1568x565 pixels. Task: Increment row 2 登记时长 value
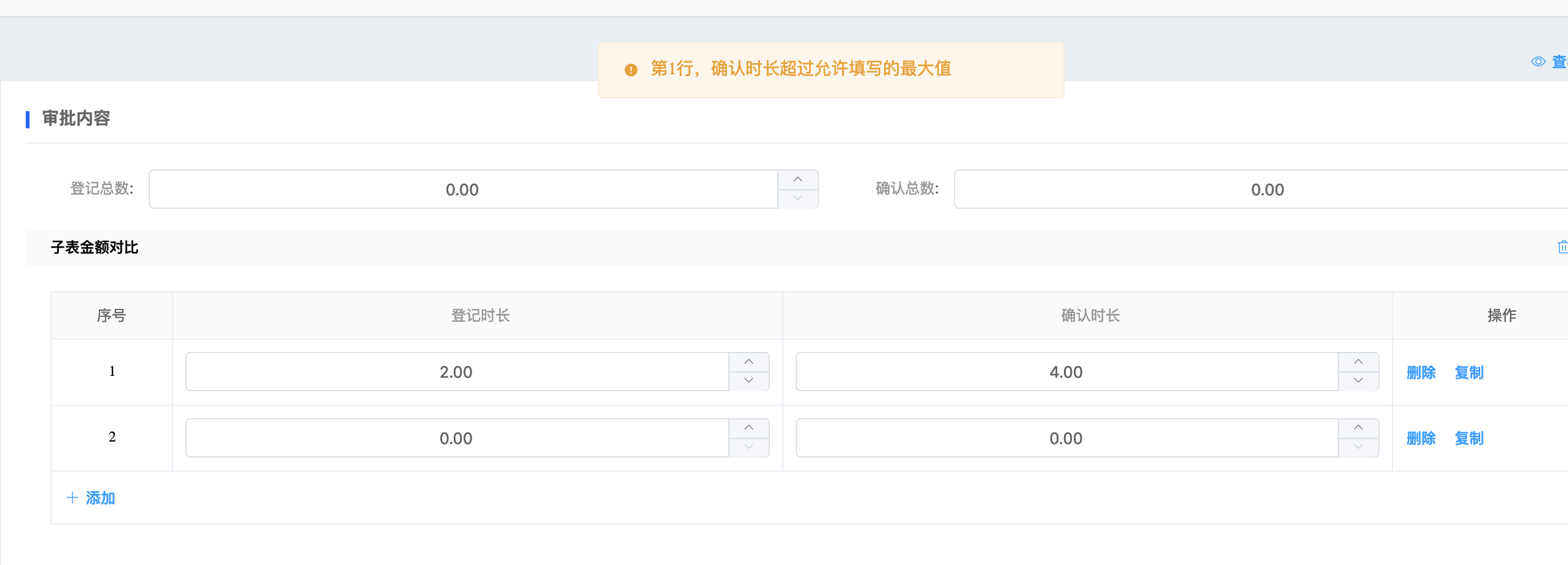tap(748, 427)
